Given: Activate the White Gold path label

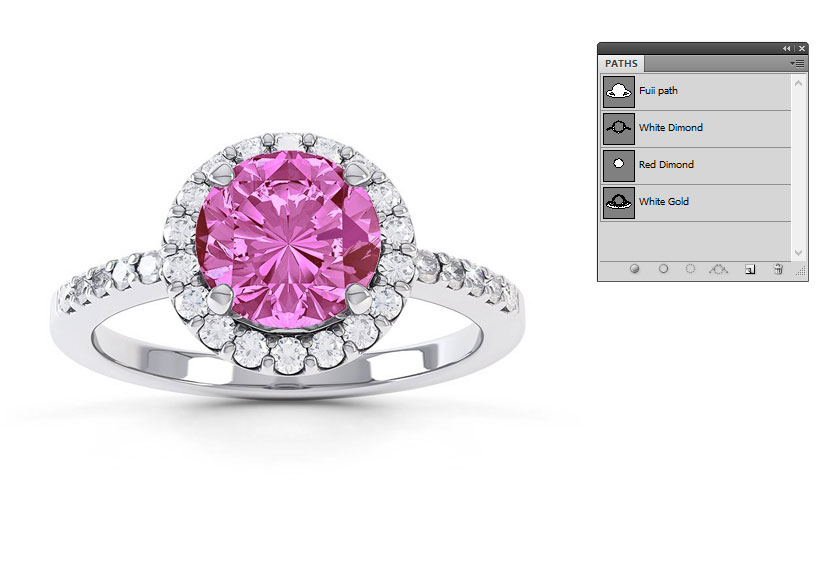Looking at the screenshot, I should click(x=664, y=202).
